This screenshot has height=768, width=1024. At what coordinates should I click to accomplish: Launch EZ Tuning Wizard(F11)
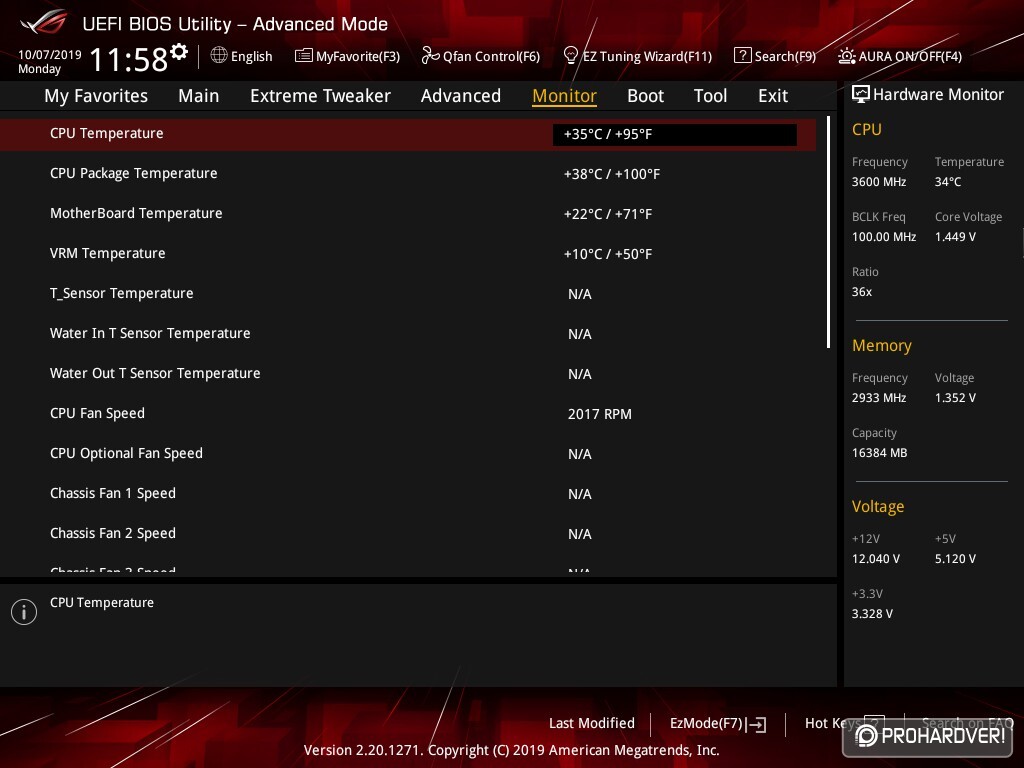(x=647, y=56)
